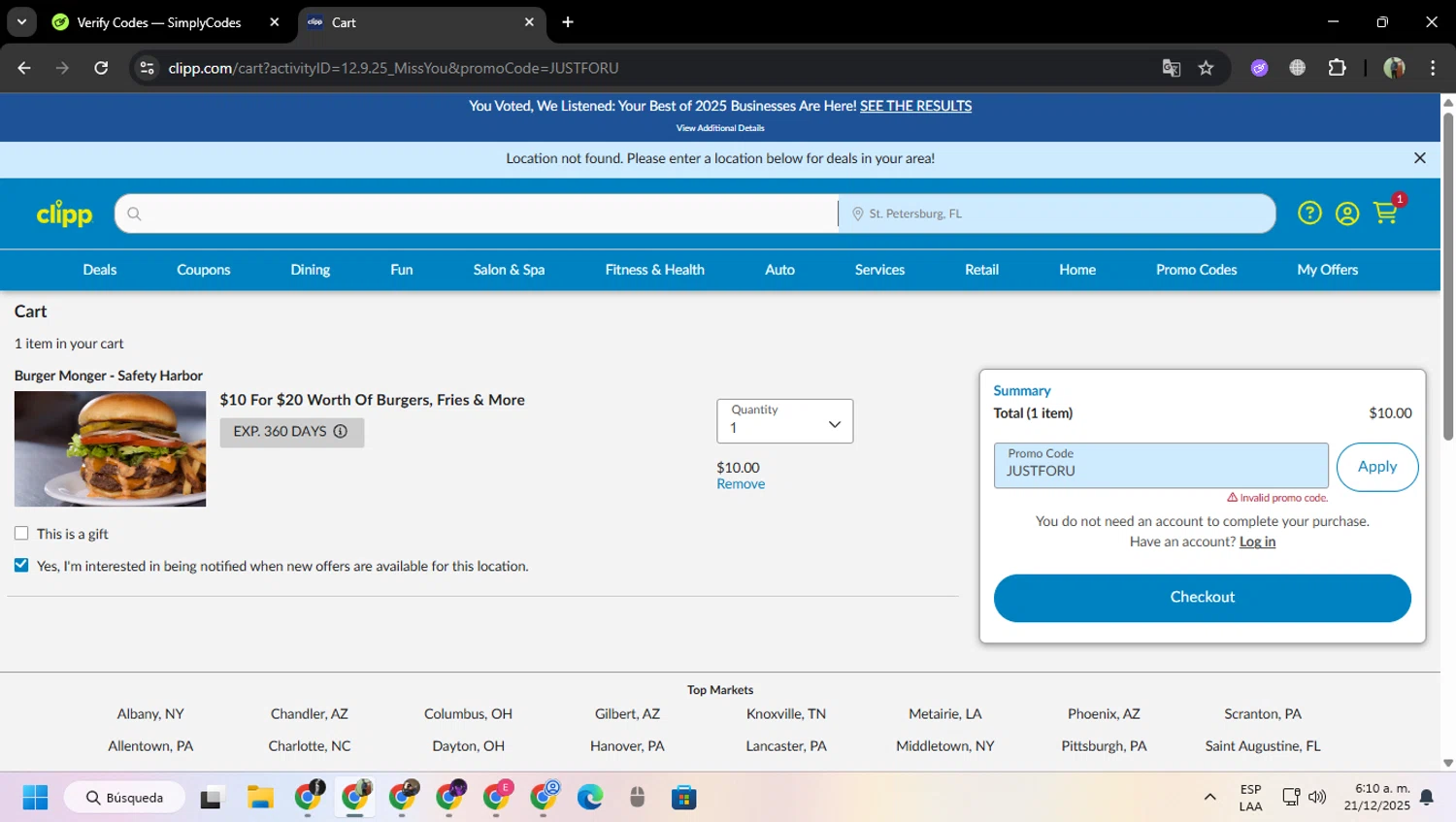Click the deal search input field
The image size is (1456, 822).
[476, 214]
